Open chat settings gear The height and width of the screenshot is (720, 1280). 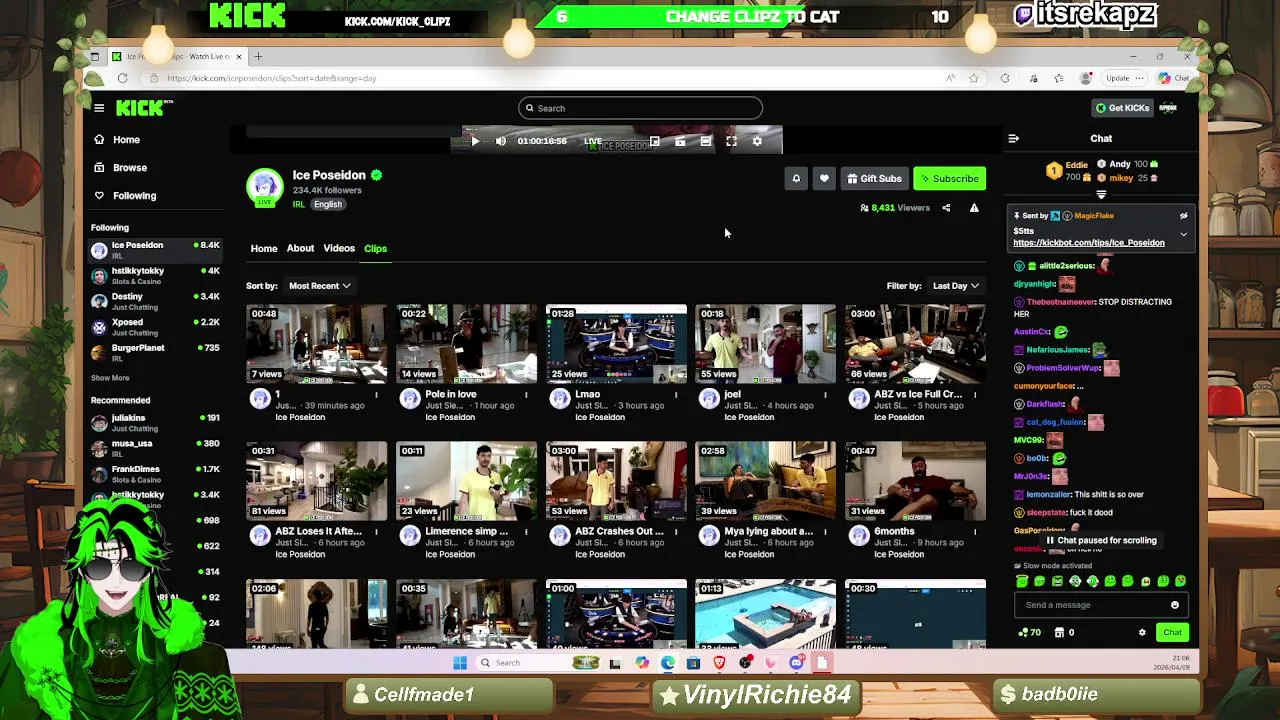point(1142,633)
